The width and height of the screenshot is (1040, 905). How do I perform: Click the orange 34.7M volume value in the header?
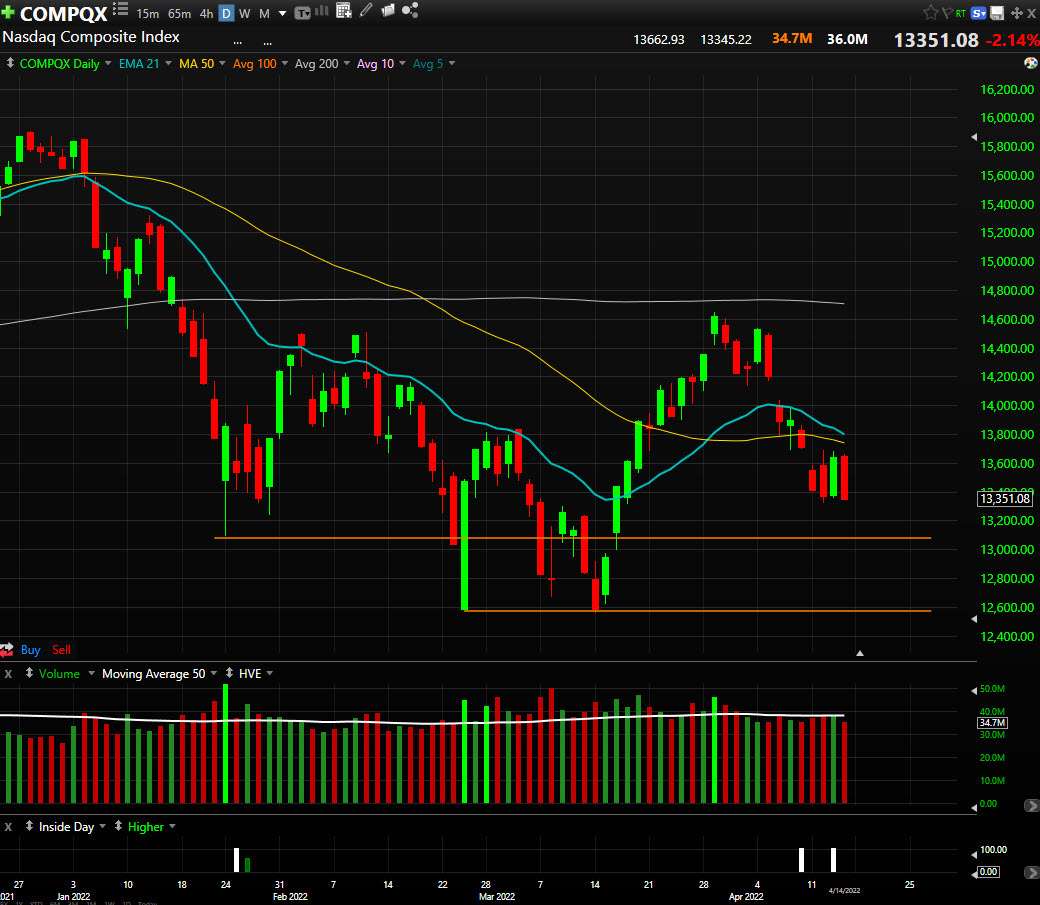(x=792, y=38)
